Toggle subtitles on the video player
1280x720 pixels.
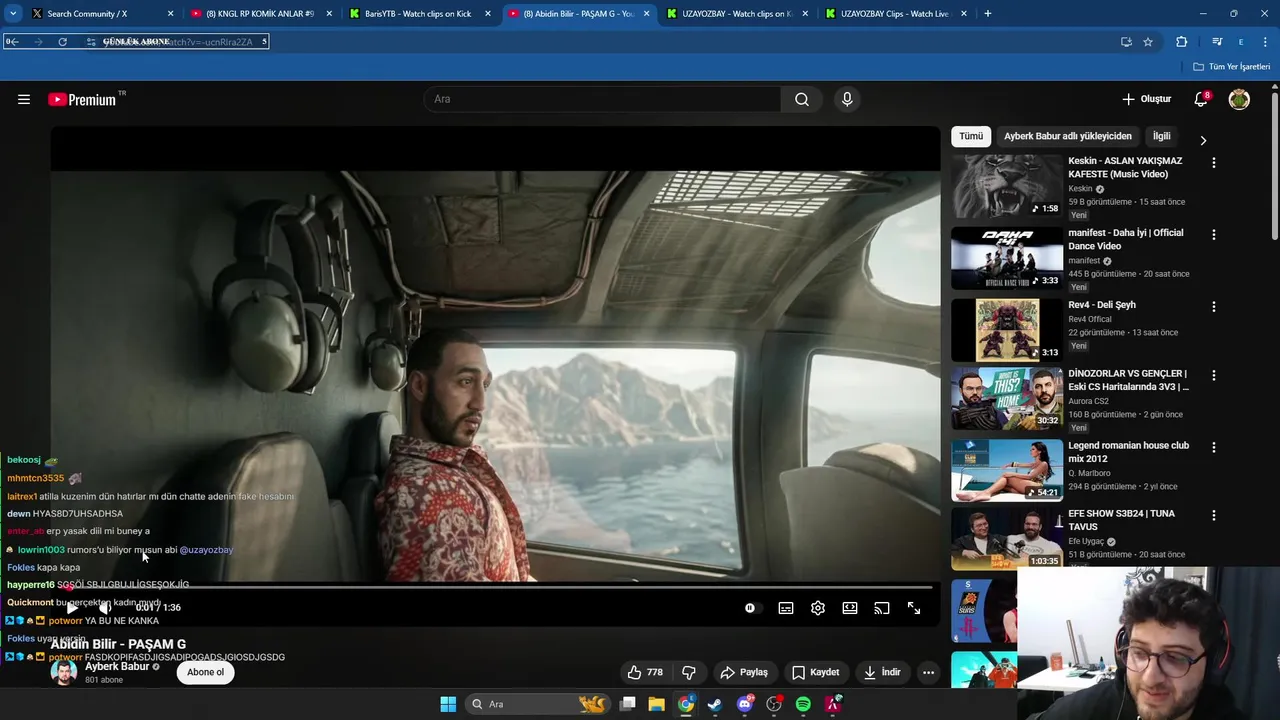[x=786, y=608]
